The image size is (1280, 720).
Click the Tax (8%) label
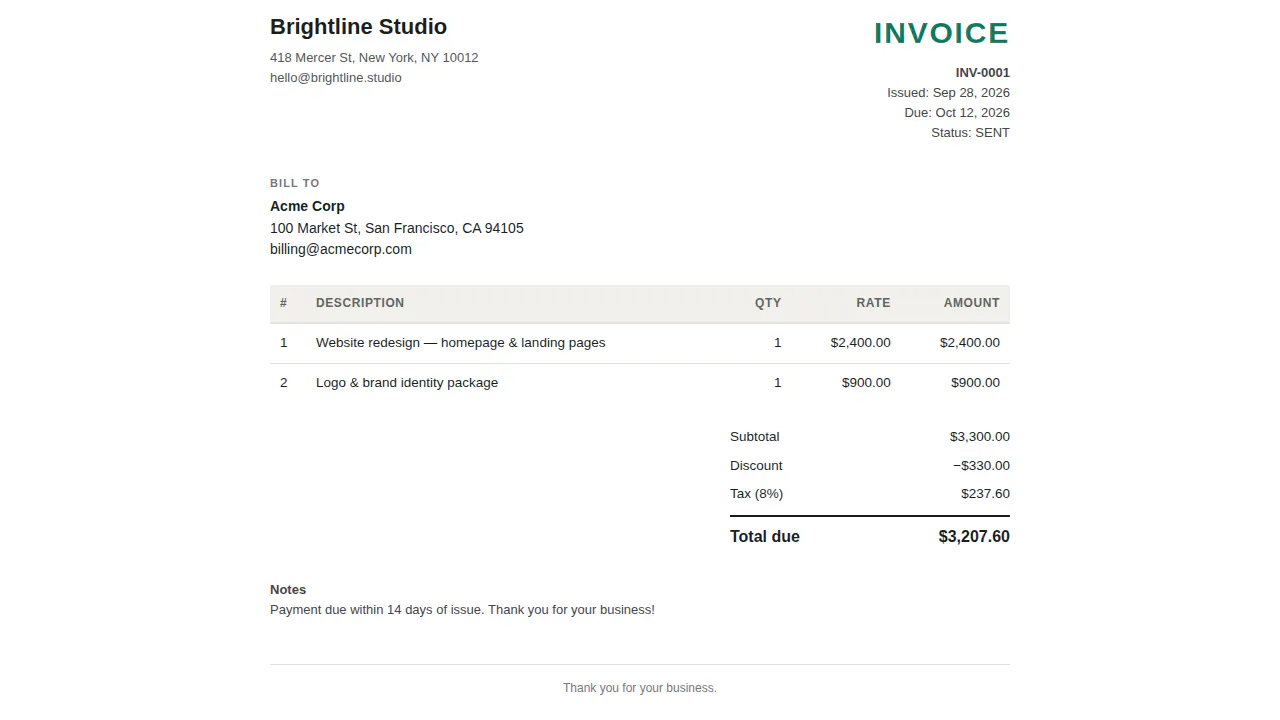pyautogui.click(x=757, y=494)
